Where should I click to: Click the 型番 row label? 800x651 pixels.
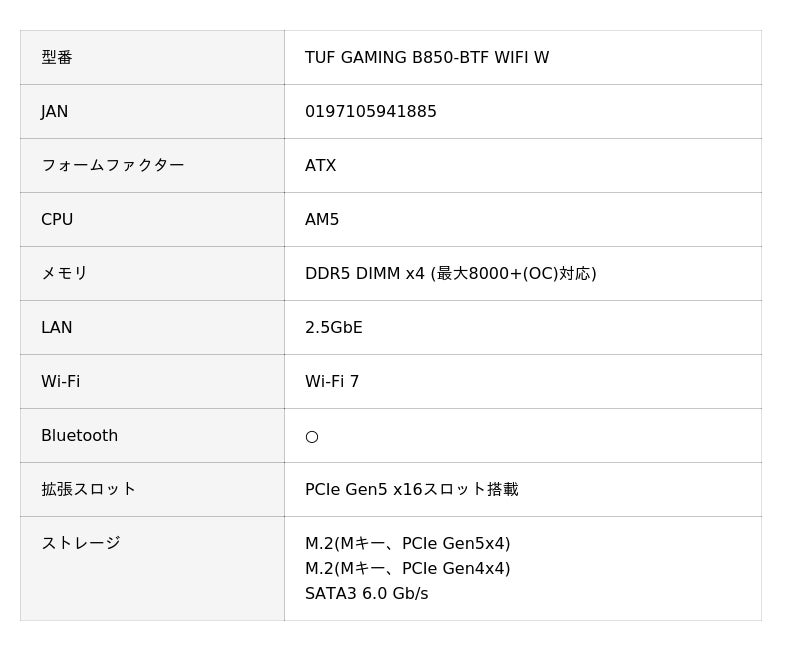[57, 58]
